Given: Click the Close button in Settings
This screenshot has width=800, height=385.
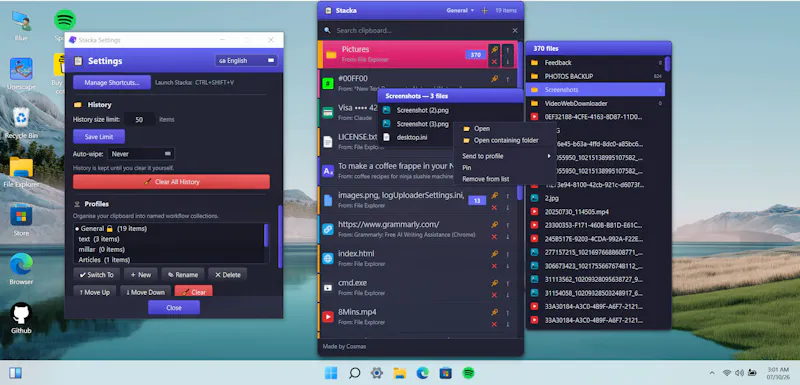Looking at the screenshot, I should 174,307.
